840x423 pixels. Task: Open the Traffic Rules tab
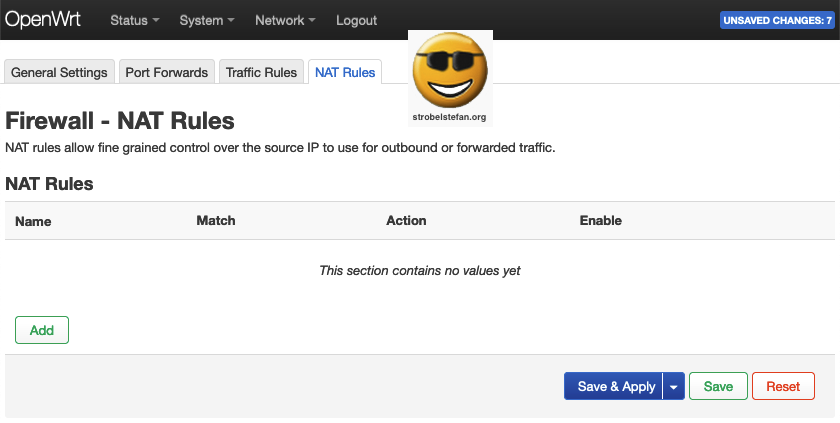tap(261, 72)
